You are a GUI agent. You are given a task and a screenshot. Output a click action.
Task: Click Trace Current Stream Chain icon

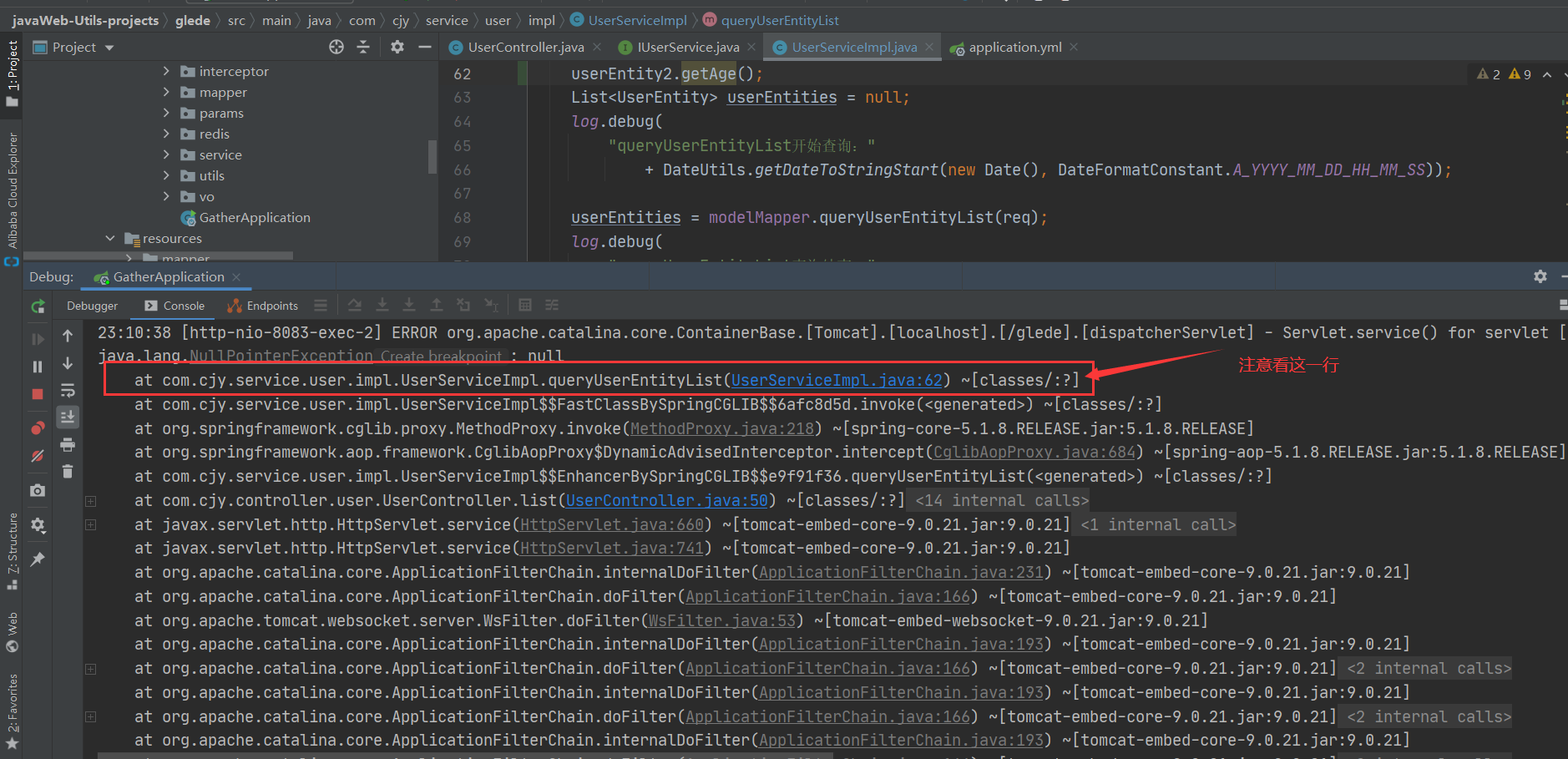552,306
